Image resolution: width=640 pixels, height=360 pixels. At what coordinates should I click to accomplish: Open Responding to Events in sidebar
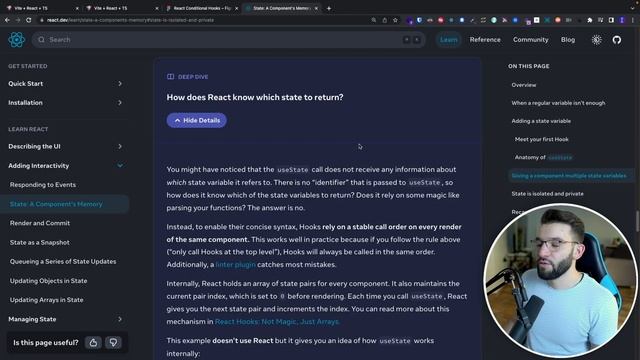pos(43,184)
